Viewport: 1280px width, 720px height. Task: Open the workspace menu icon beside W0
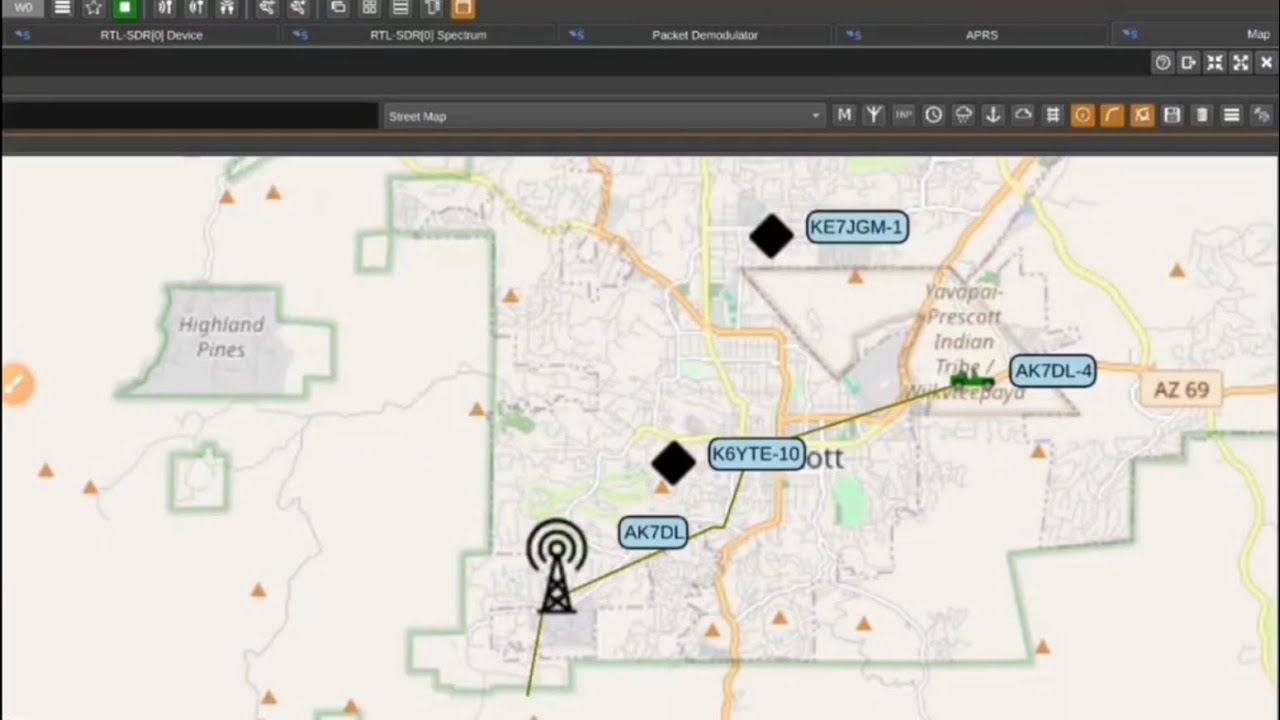tap(62, 8)
